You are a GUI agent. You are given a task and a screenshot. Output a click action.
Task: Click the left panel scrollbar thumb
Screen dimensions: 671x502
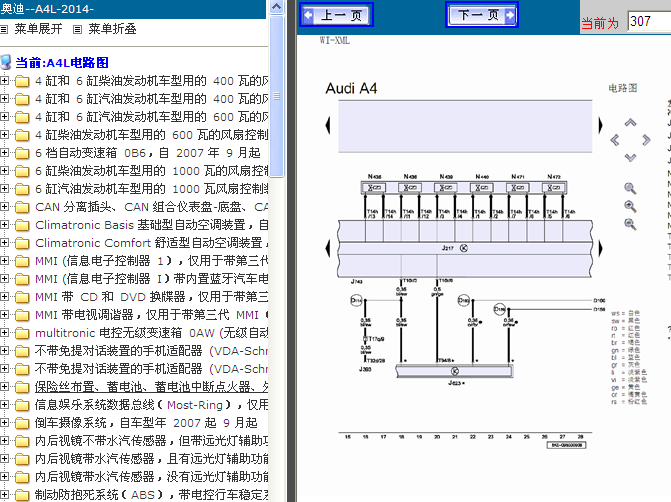(277, 96)
